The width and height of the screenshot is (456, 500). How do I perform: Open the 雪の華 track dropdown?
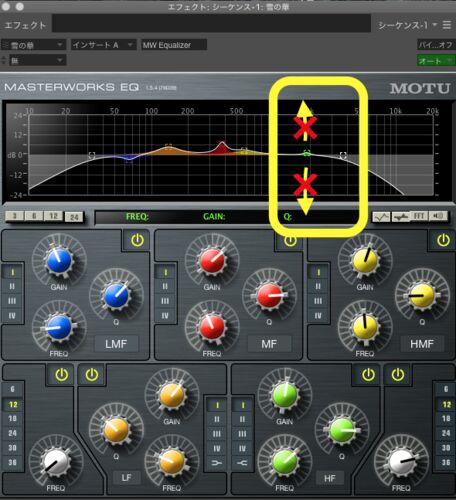(x=34, y=45)
